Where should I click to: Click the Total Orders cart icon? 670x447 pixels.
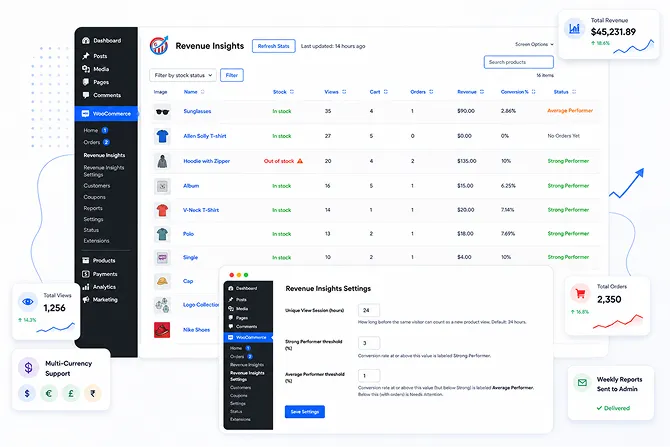click(580, 294)
